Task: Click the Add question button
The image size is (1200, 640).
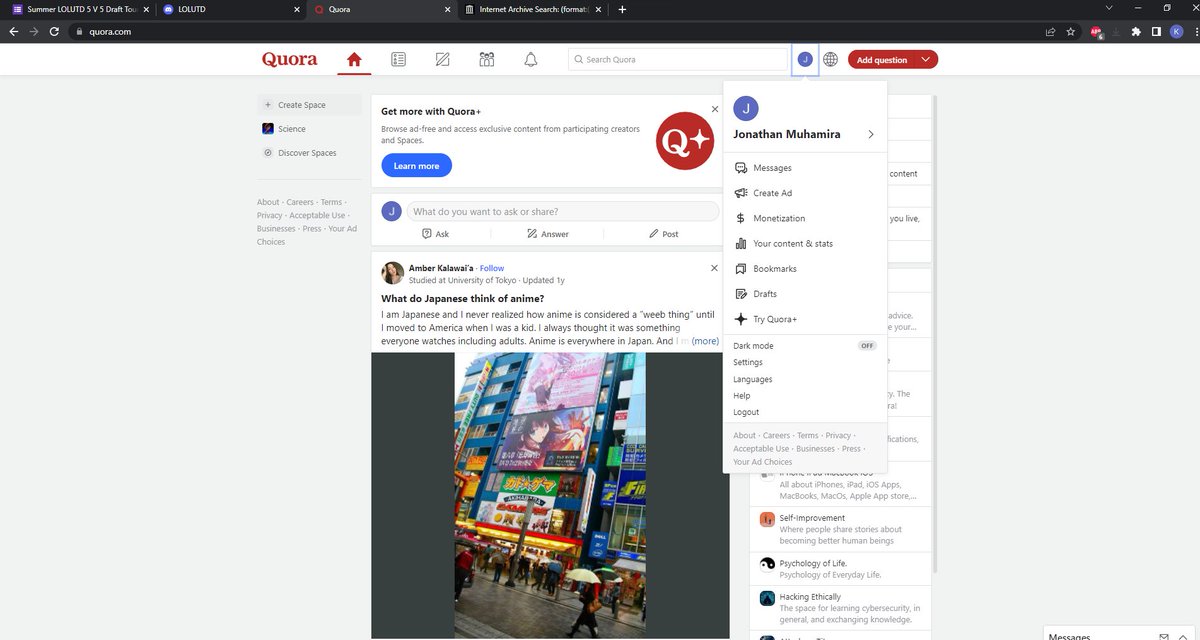Action: point(882,59)
